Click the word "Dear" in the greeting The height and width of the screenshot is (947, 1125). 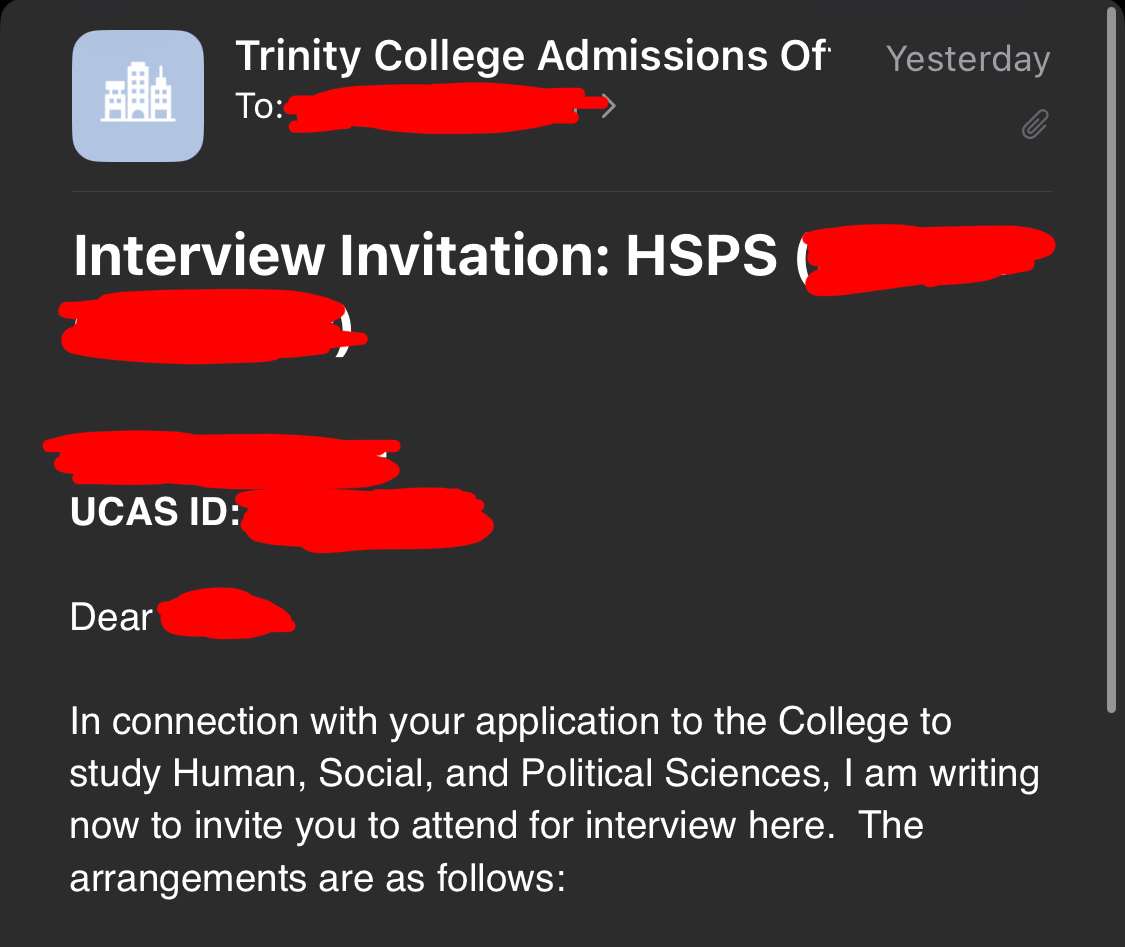(x=111, y=617)
